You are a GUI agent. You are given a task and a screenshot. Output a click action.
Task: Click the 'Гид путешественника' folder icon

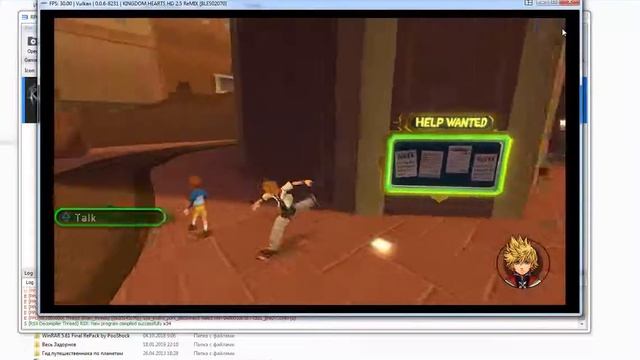[37, 353]
